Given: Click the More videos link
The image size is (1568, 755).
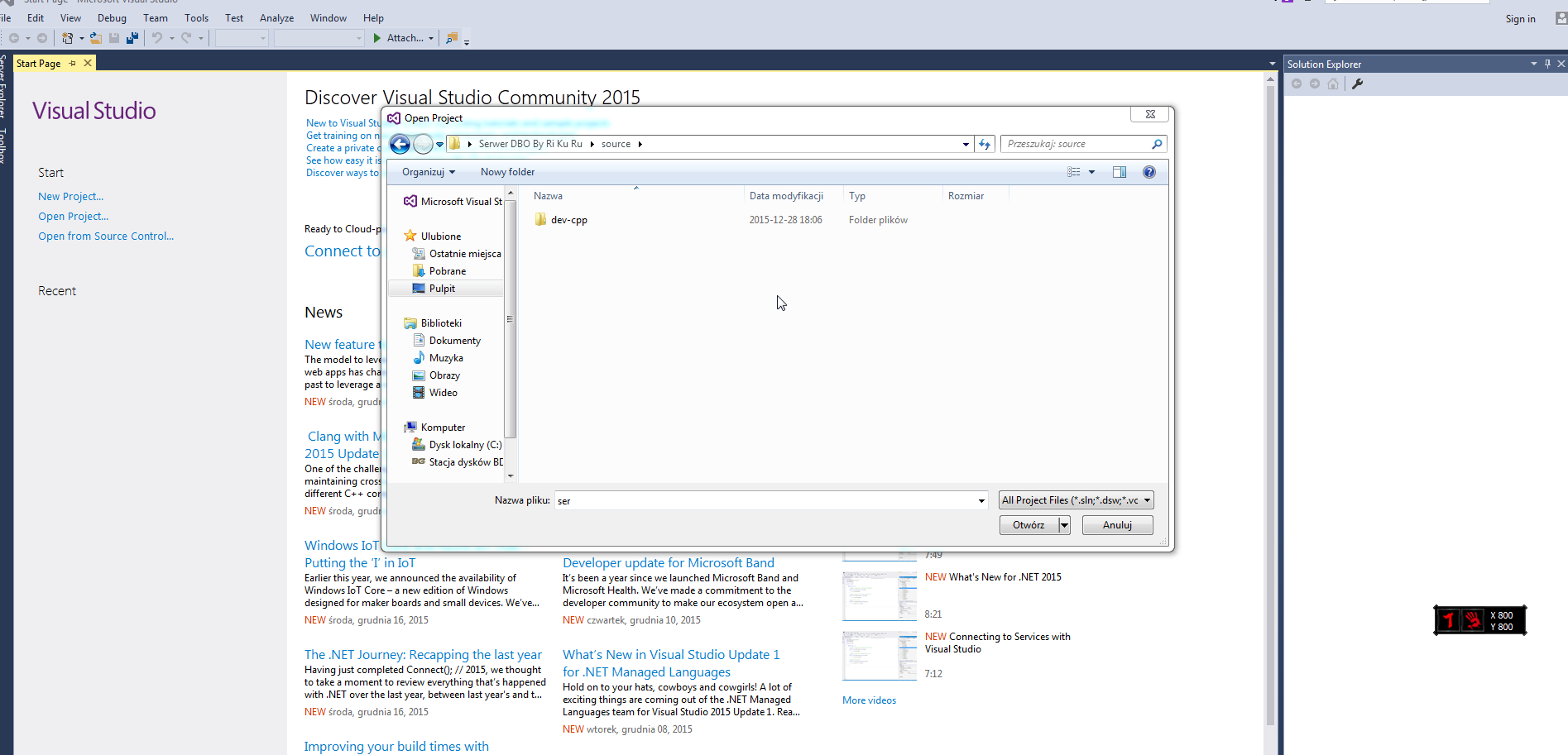Looking at the screenshot, I should tap(869, 700).
